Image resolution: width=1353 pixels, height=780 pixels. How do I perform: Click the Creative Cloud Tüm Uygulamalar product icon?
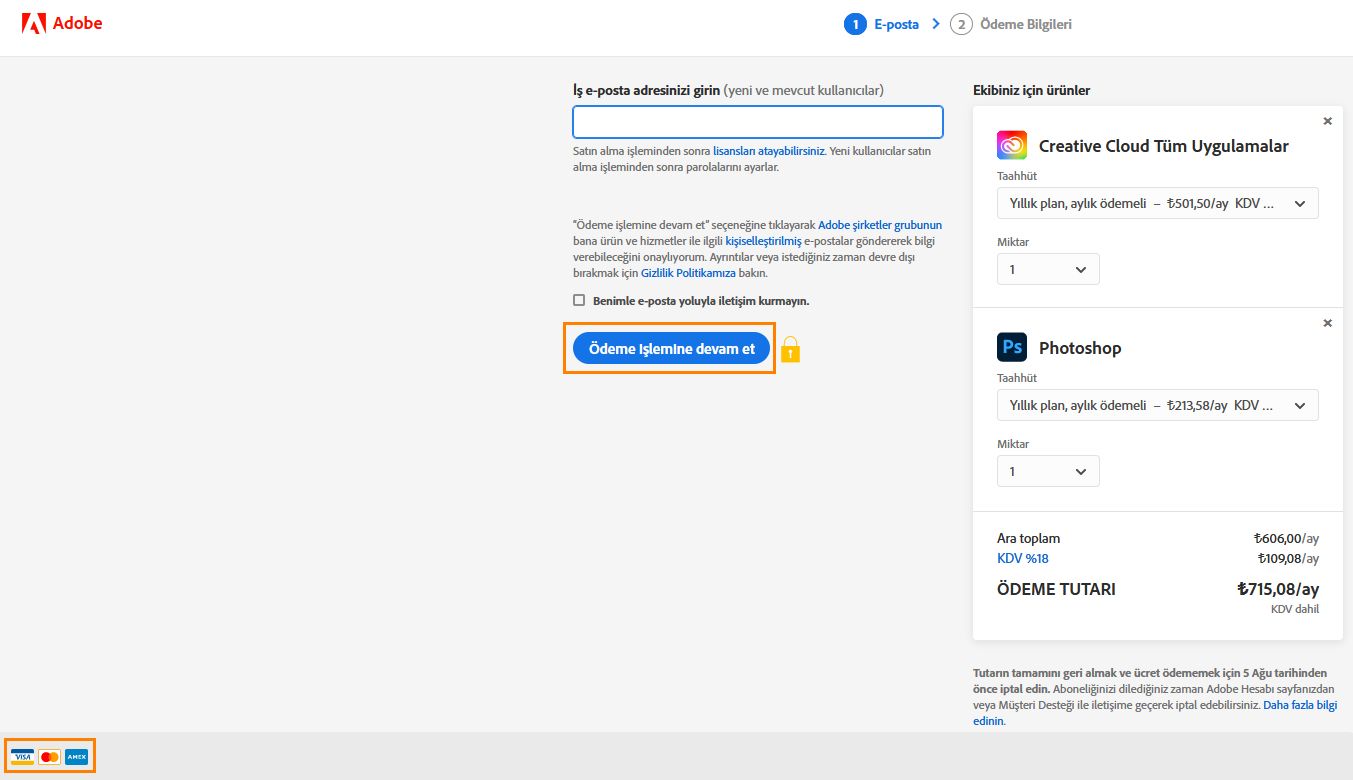1012,145
